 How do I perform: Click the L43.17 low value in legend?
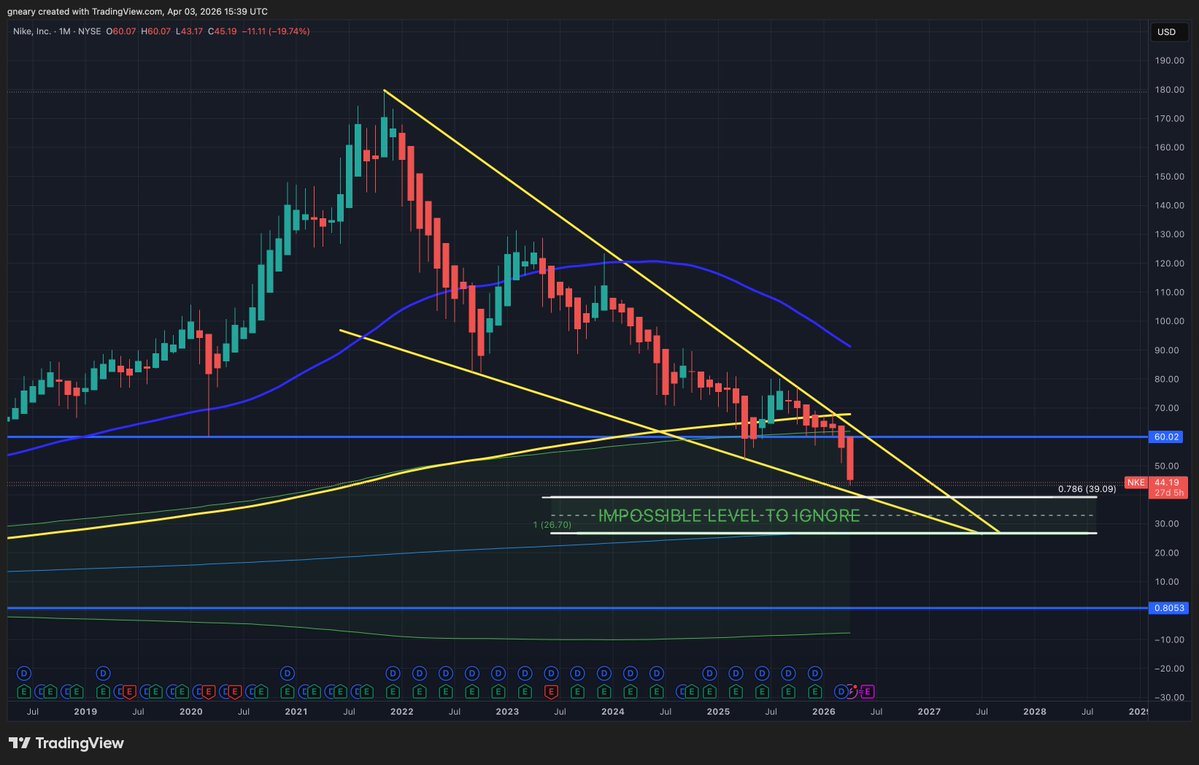click(189, 31)
